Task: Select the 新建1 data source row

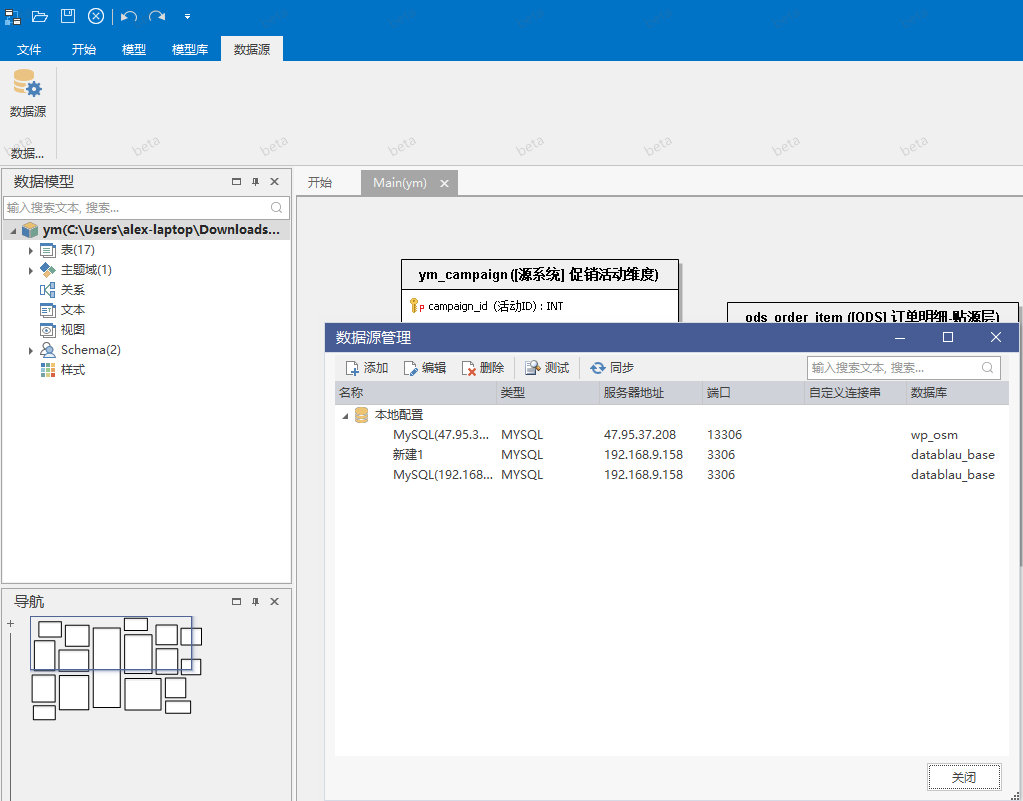Action: [672, 455]
